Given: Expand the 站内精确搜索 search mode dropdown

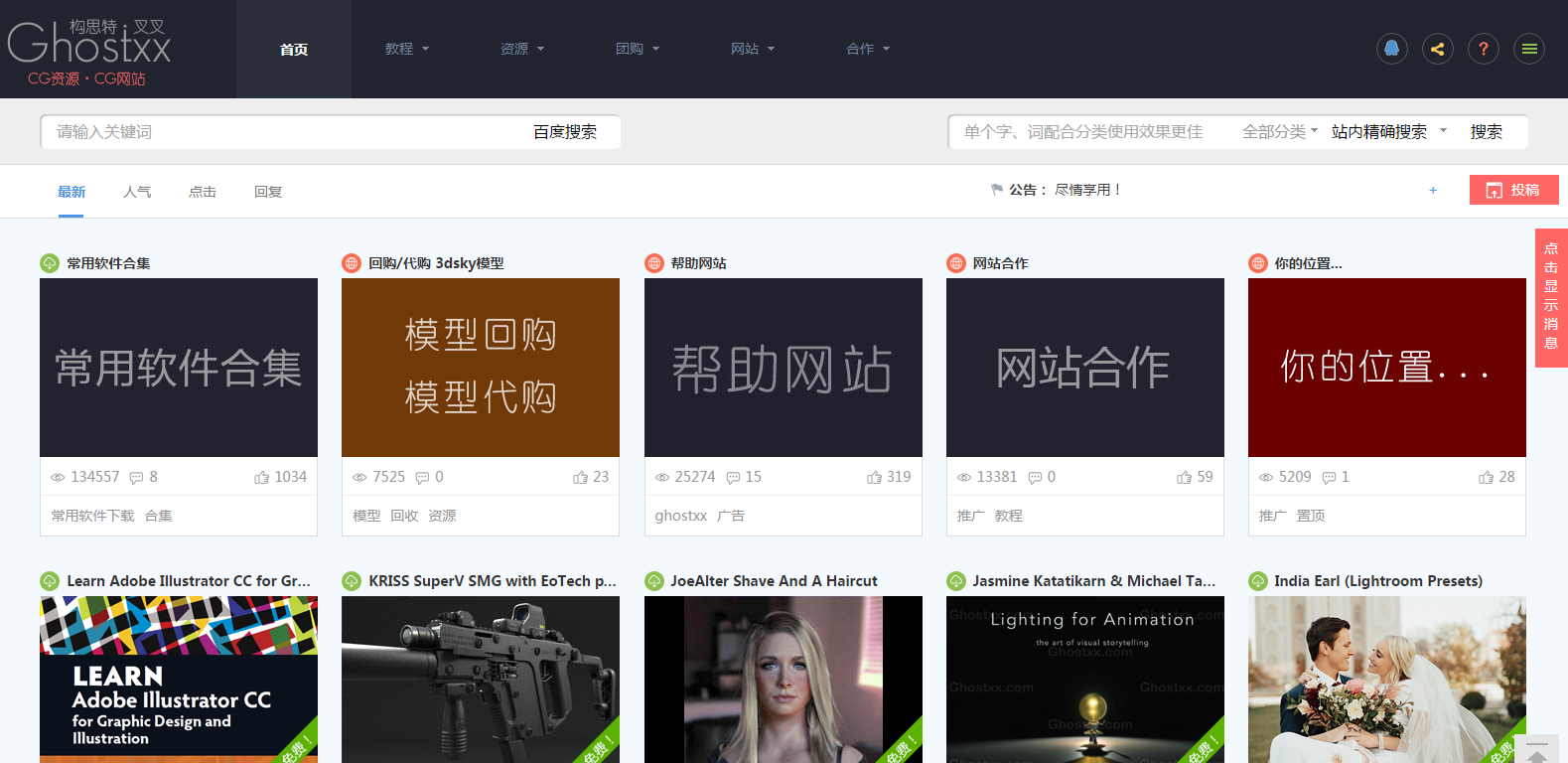Looking at the screenshot, I should coord(1388,132).
